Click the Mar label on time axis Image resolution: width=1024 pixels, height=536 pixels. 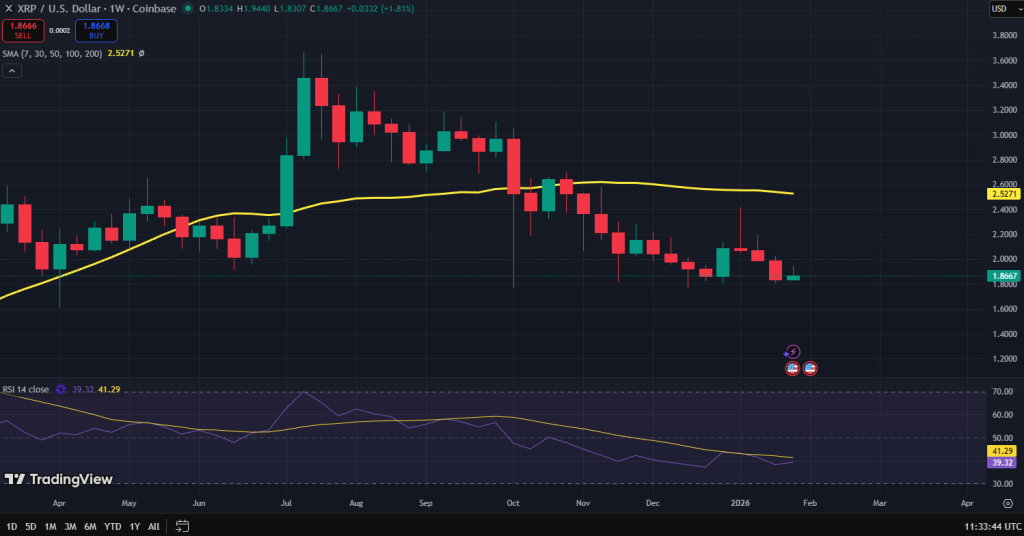pos(880,503)
